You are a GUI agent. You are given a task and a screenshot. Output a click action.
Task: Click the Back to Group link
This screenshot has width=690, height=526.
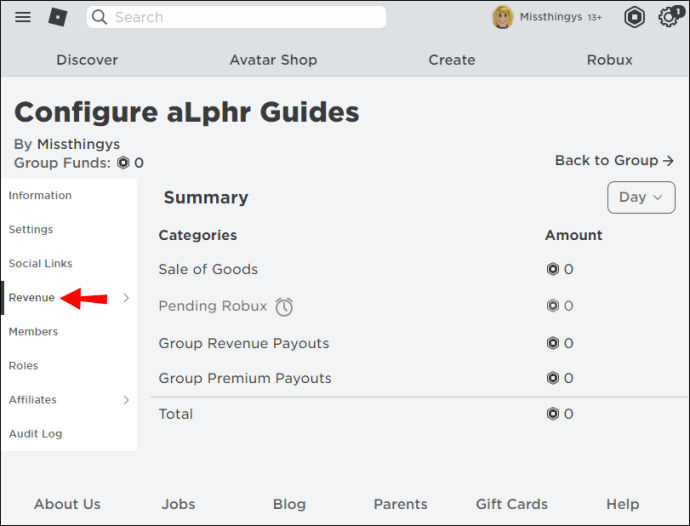pyautogui.click(x=614, y=161)
